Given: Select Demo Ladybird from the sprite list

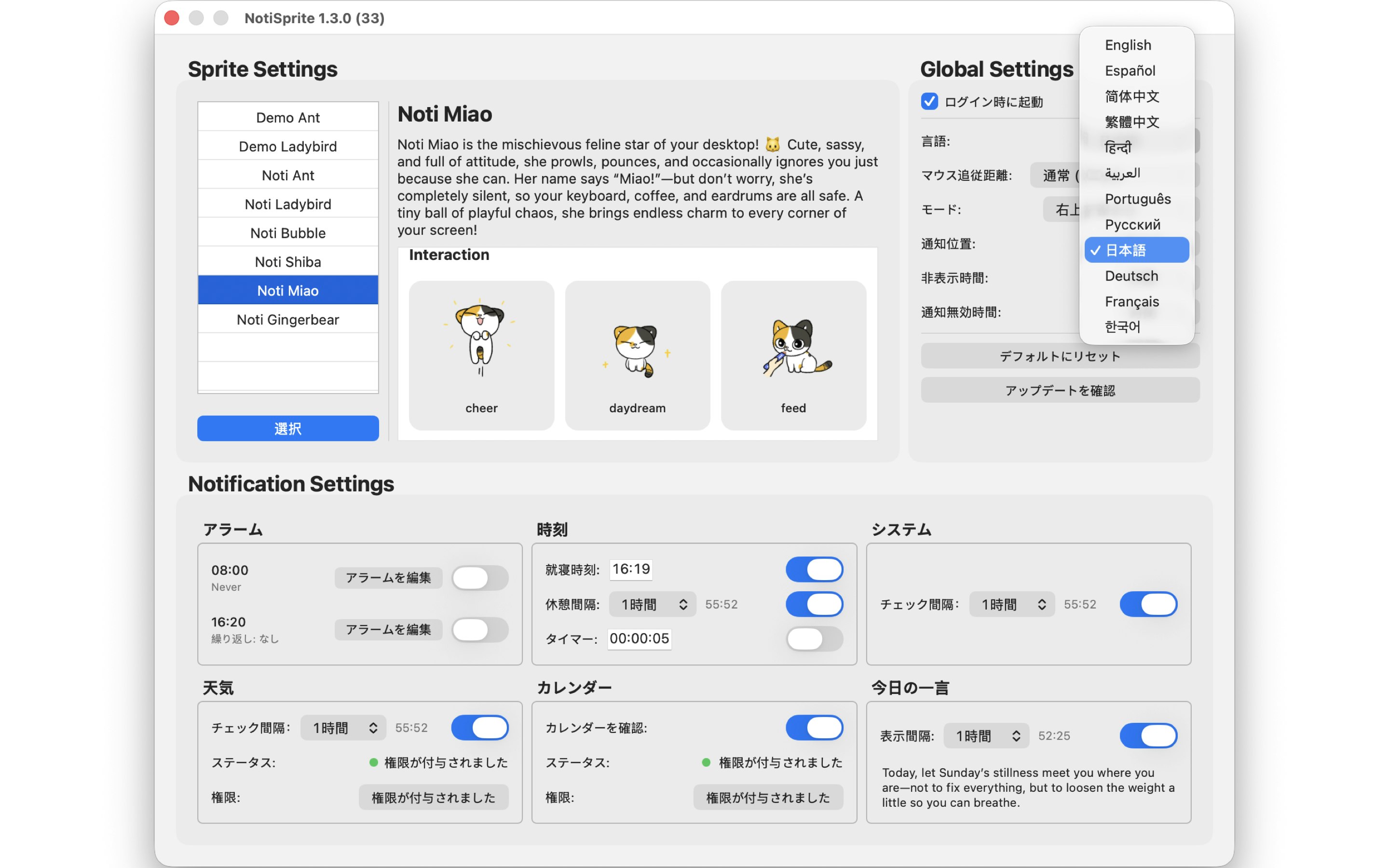Looking at the screenshot, I should click(287, 147).
